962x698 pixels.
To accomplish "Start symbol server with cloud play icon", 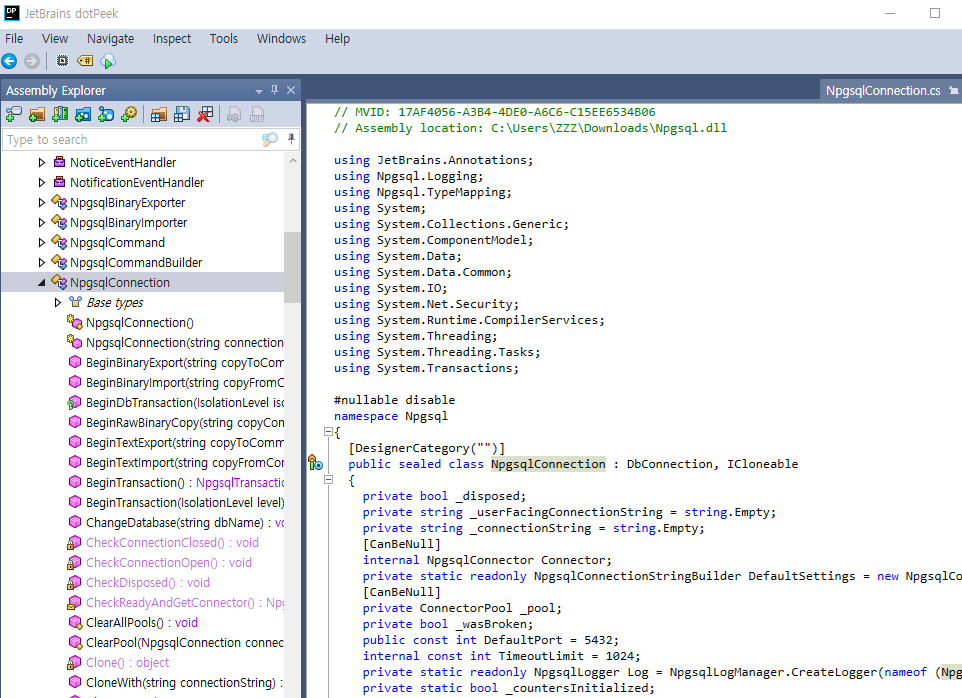I will pyautogui.click(x=108, y=61).
